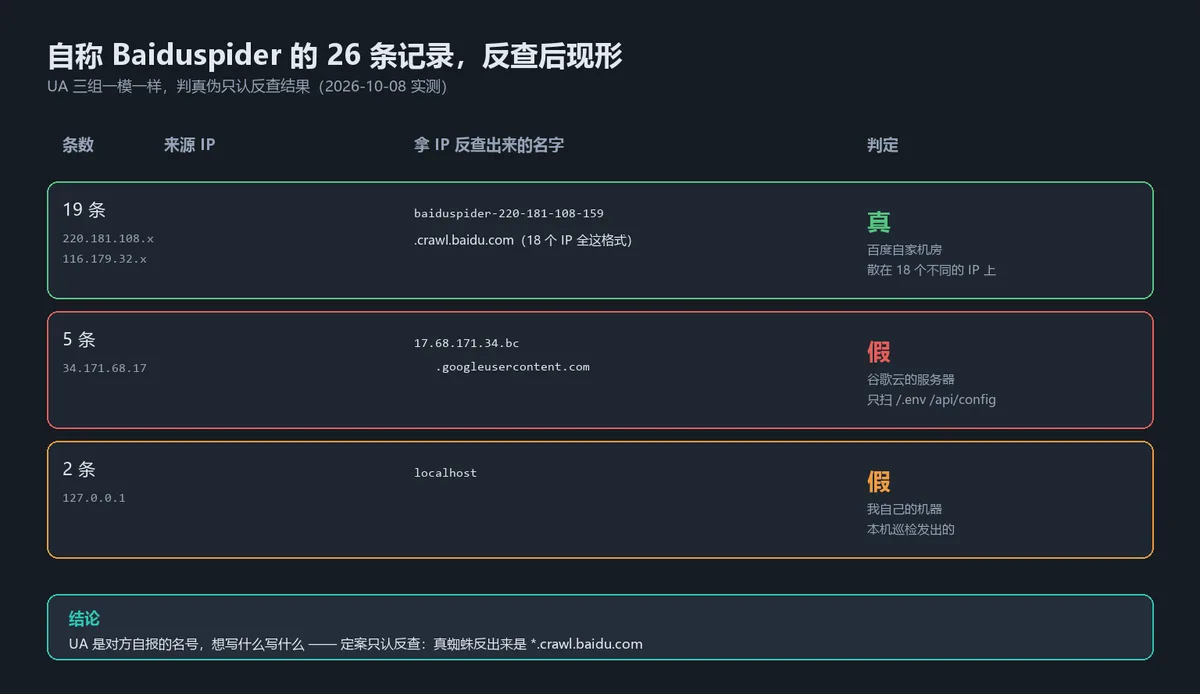Click the text 本机巡检发出的
This screenshot has height=694, width=1200.
[910, 529]
